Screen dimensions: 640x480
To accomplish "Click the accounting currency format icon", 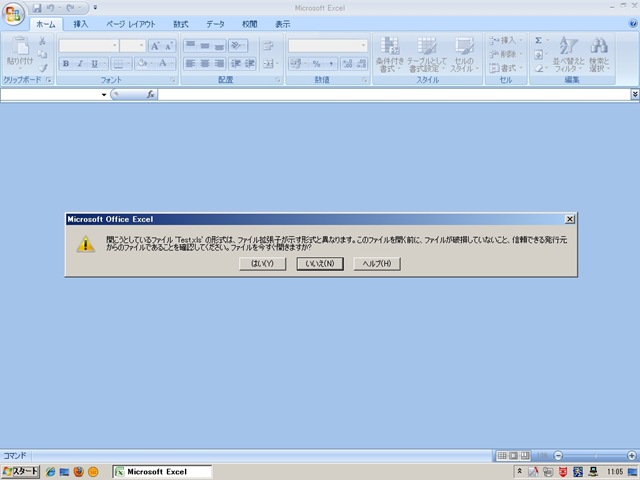I will pos(298,64).
